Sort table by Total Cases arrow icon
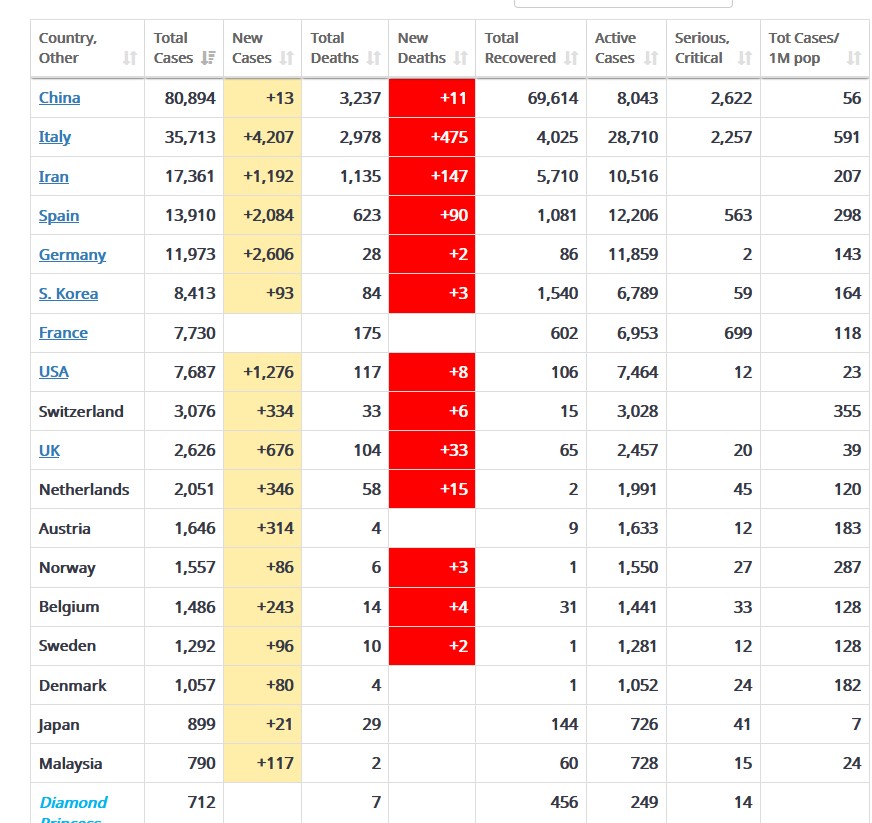Viewport: 872px width, 823px height. tap(208, 59)
